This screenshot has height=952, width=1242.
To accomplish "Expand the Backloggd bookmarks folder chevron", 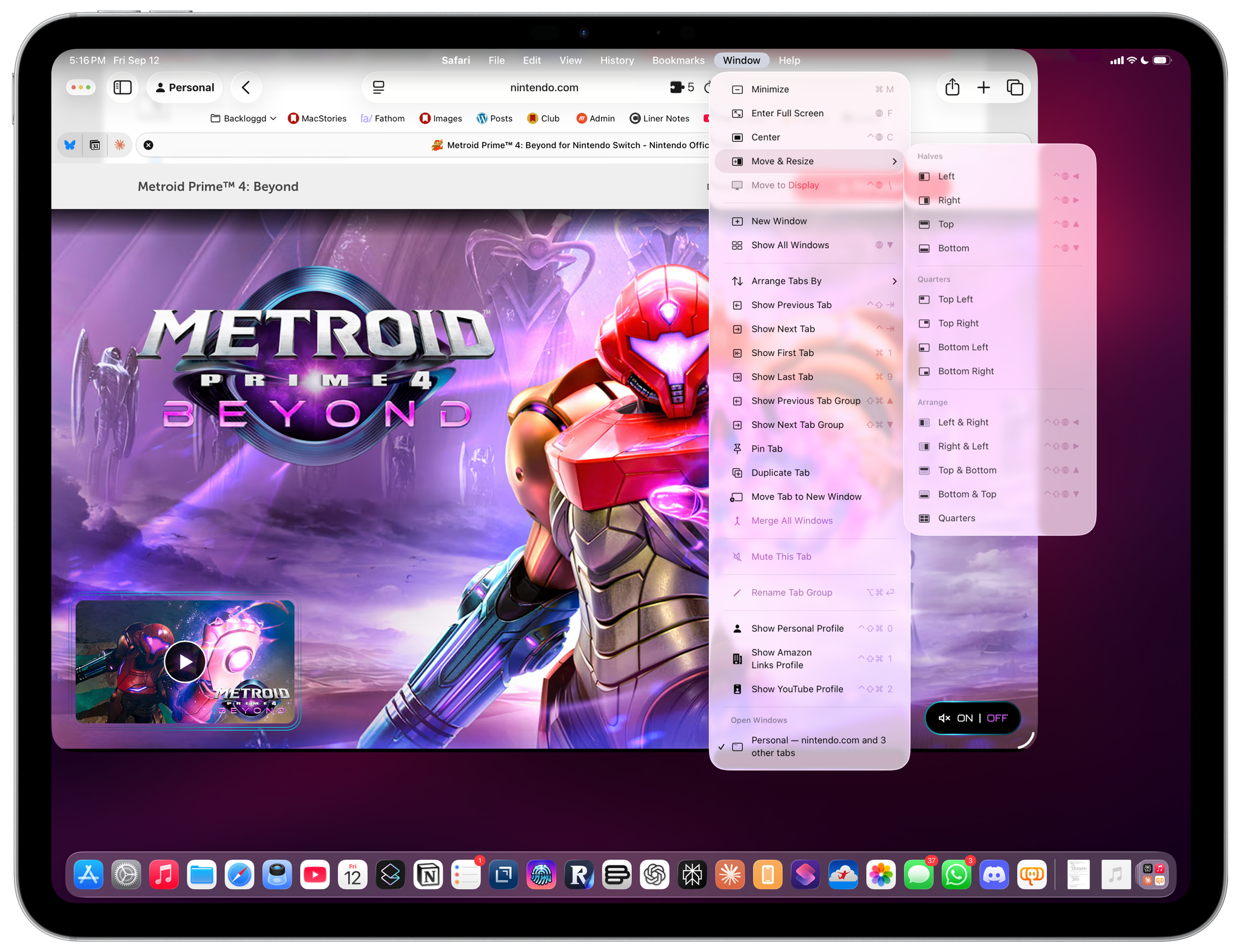I will point(274,118).
